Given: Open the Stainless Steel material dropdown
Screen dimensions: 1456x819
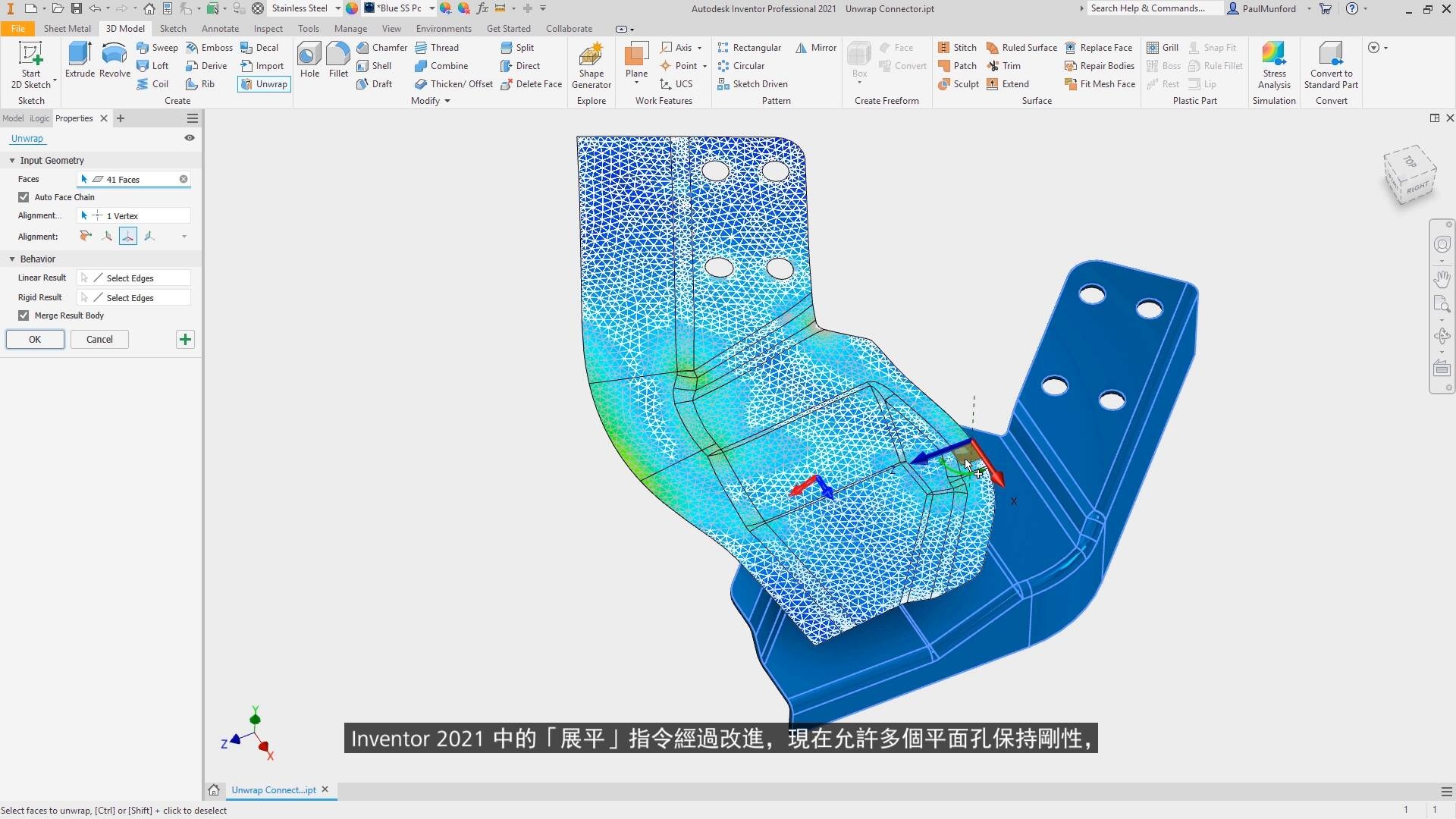Looking at the screenshot, I should coord(337,8).
